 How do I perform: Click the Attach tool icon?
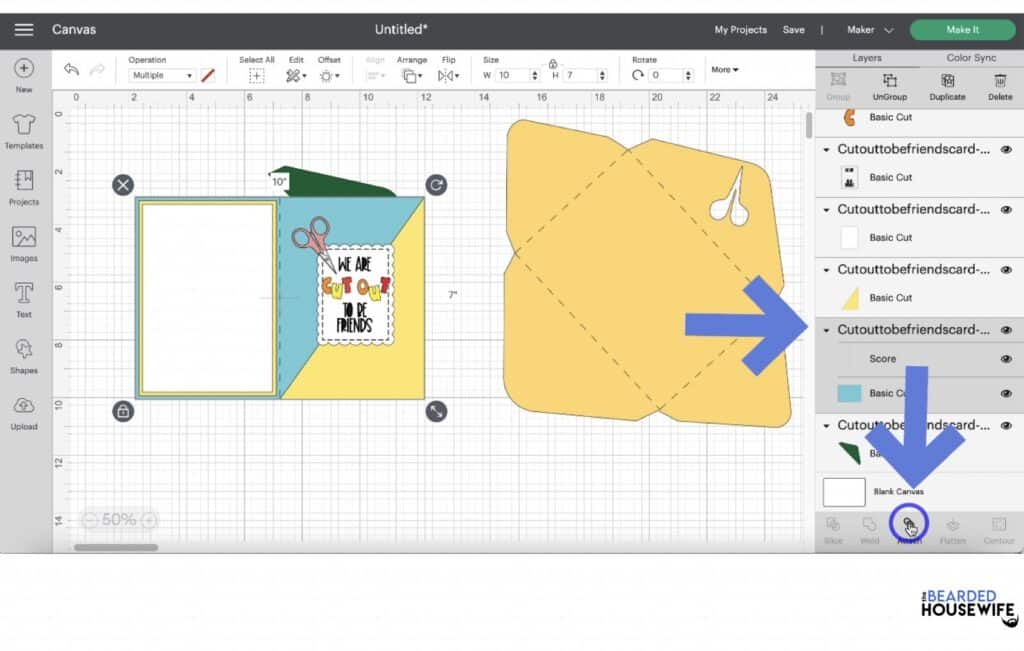coord(909,526)
